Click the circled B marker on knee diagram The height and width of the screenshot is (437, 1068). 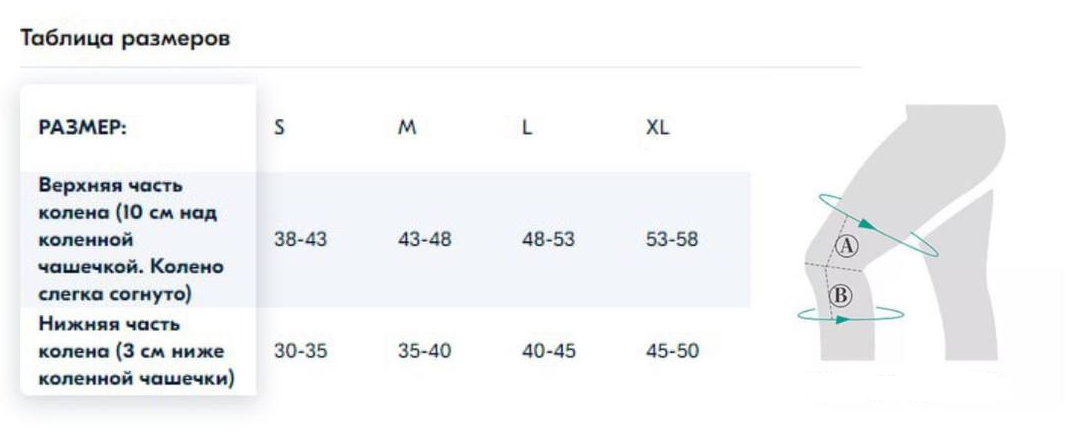(841, 295)
